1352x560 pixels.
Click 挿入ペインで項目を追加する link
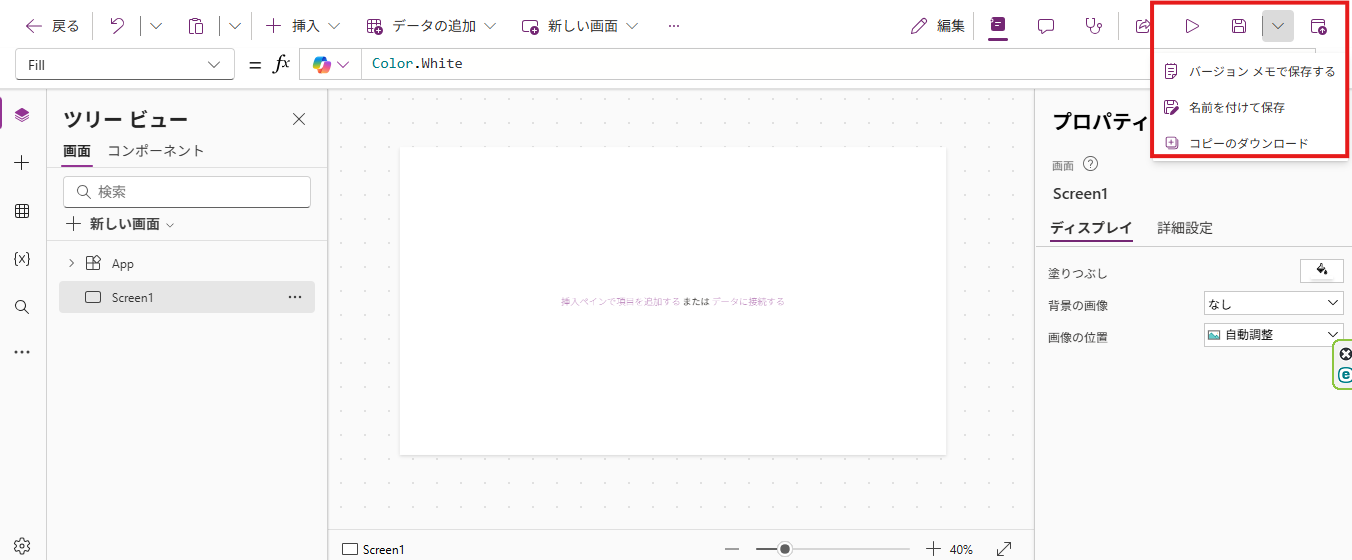621,301
